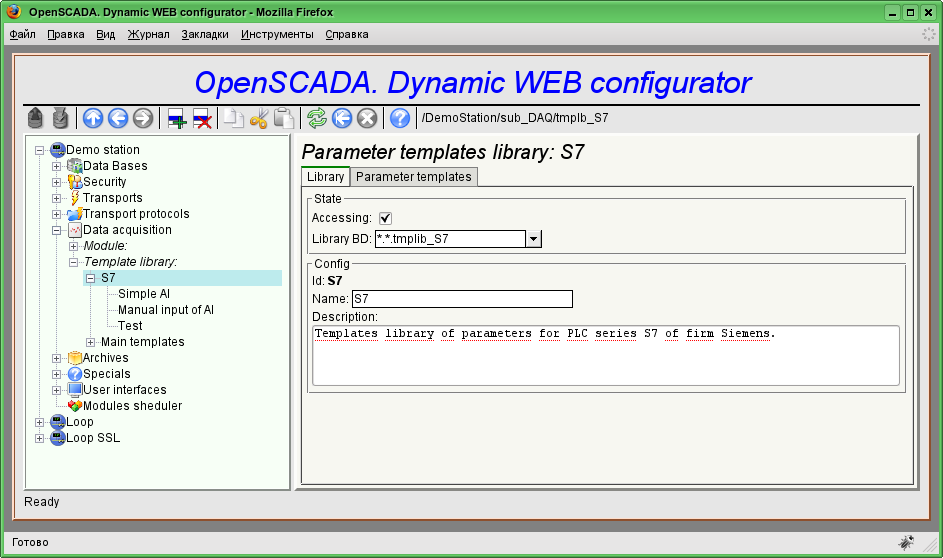
Task: Click the Data acquisition chart icon
Action: pos(75,230)
